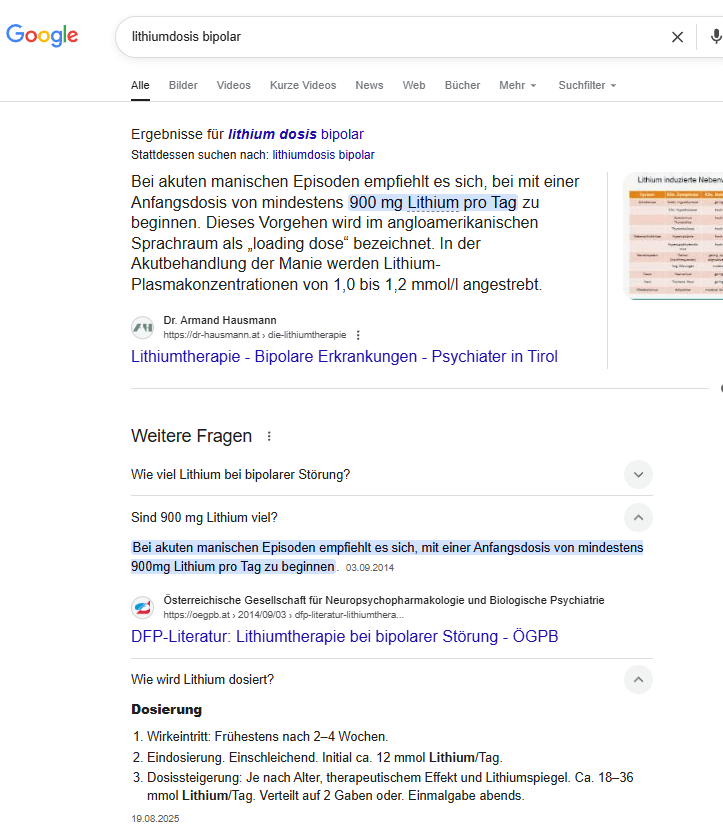This screenshot has width=723, height=839.
Task: Click the Dr. Armand Hausmann site favicon
Action: 143,328
